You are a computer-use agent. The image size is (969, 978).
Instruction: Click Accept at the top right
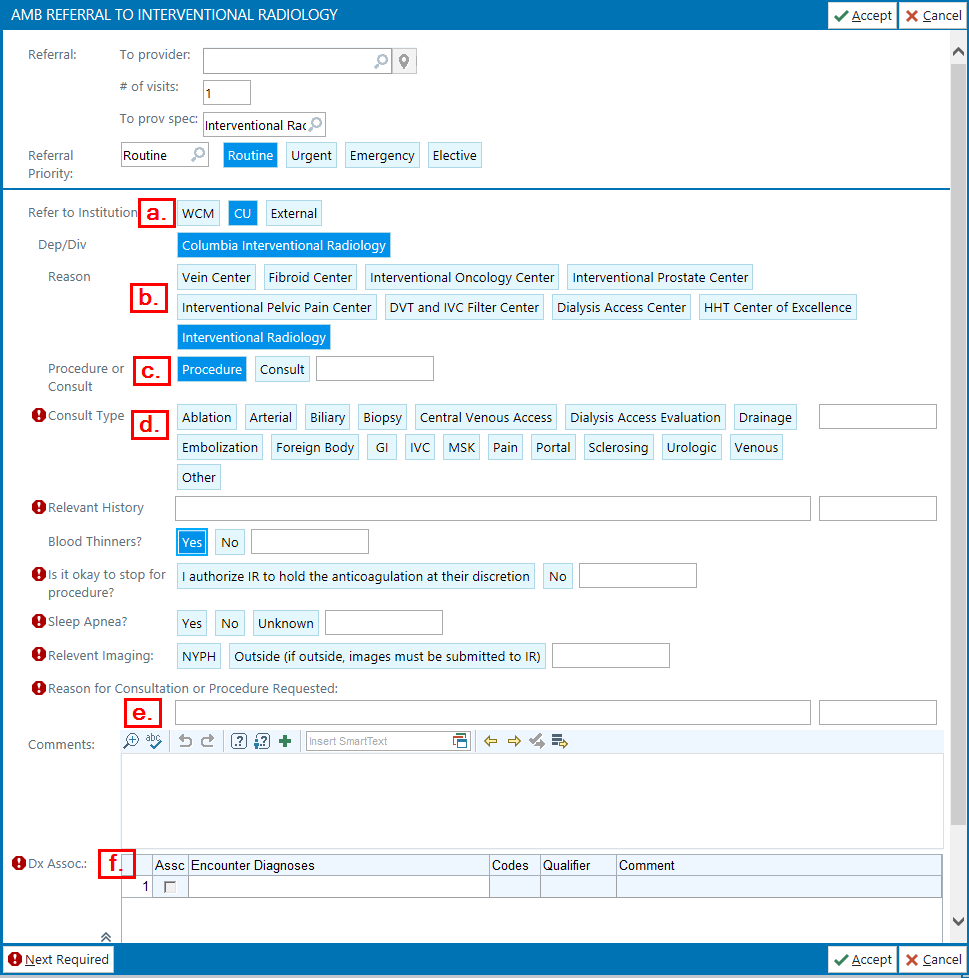coord(862,15)
